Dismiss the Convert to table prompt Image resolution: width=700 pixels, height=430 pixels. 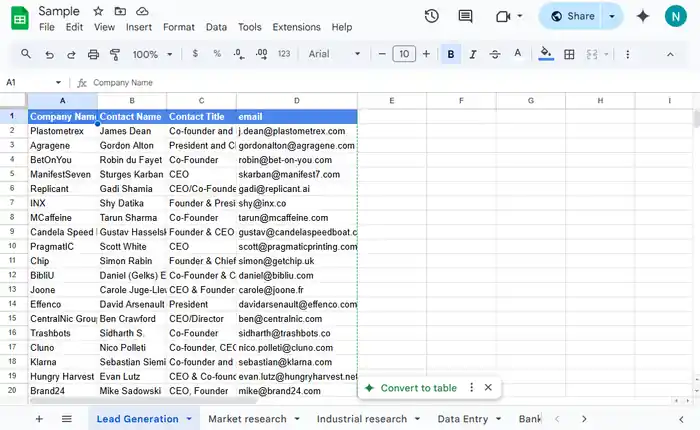(x=488, y=388)
